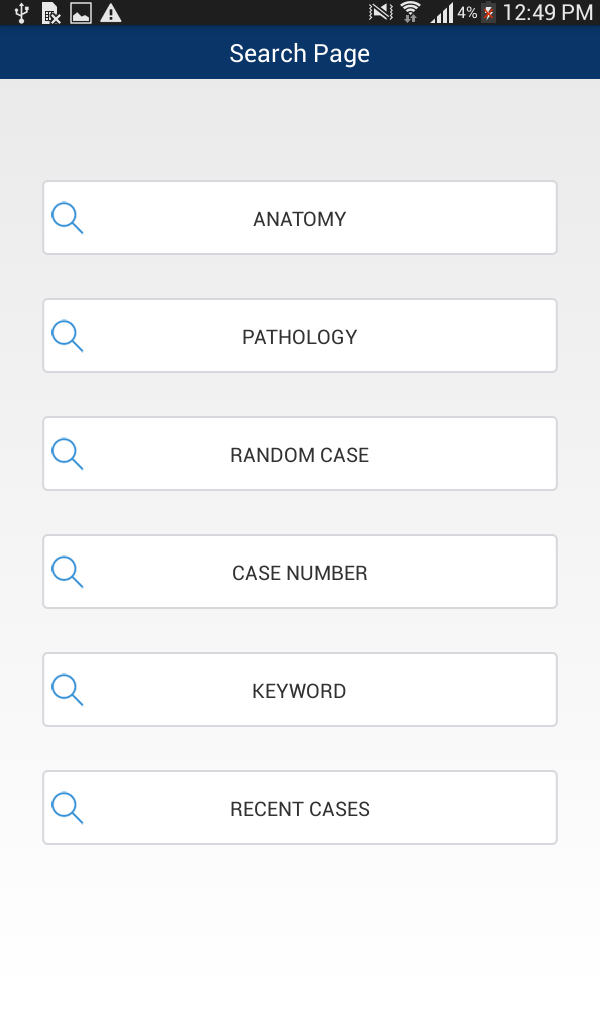Click the magnifier icon beside Anatomy

[x=67, y=218]
